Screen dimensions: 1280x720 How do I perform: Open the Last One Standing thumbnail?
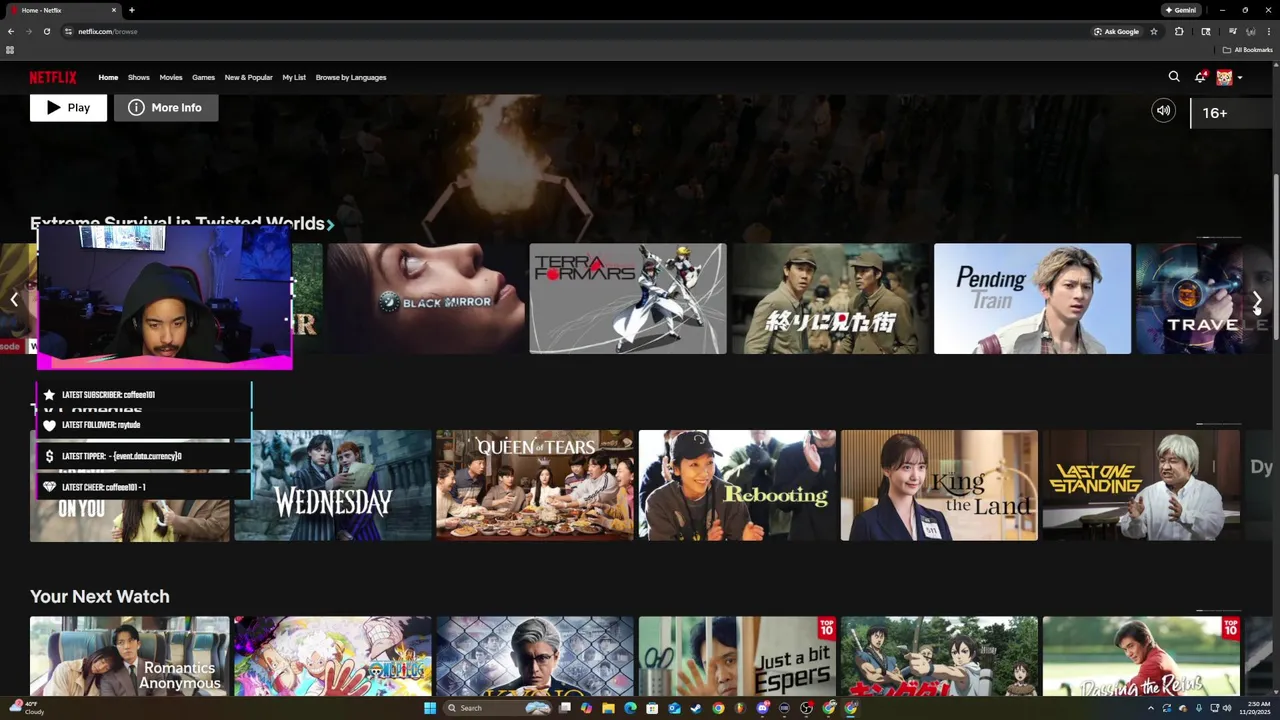coord(1141,486)
